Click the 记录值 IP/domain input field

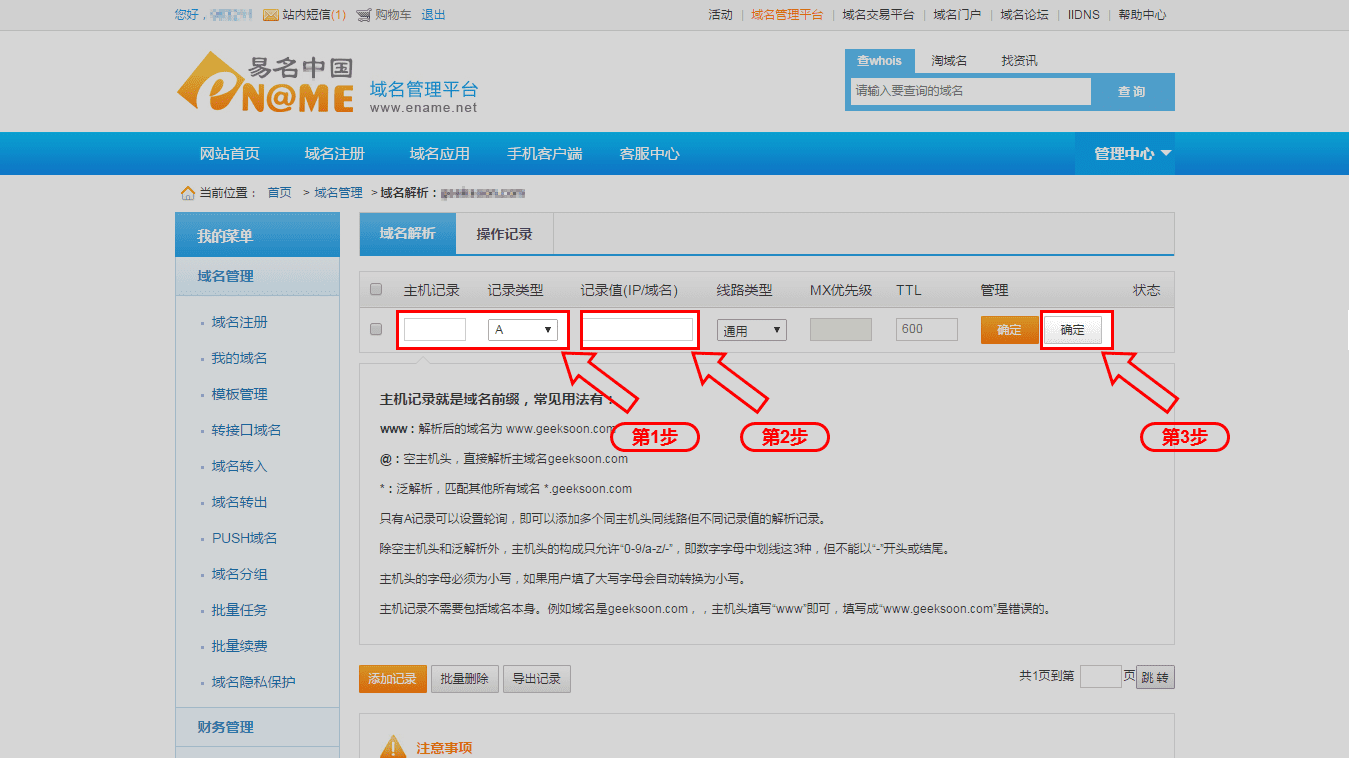(x=637, y=329)
